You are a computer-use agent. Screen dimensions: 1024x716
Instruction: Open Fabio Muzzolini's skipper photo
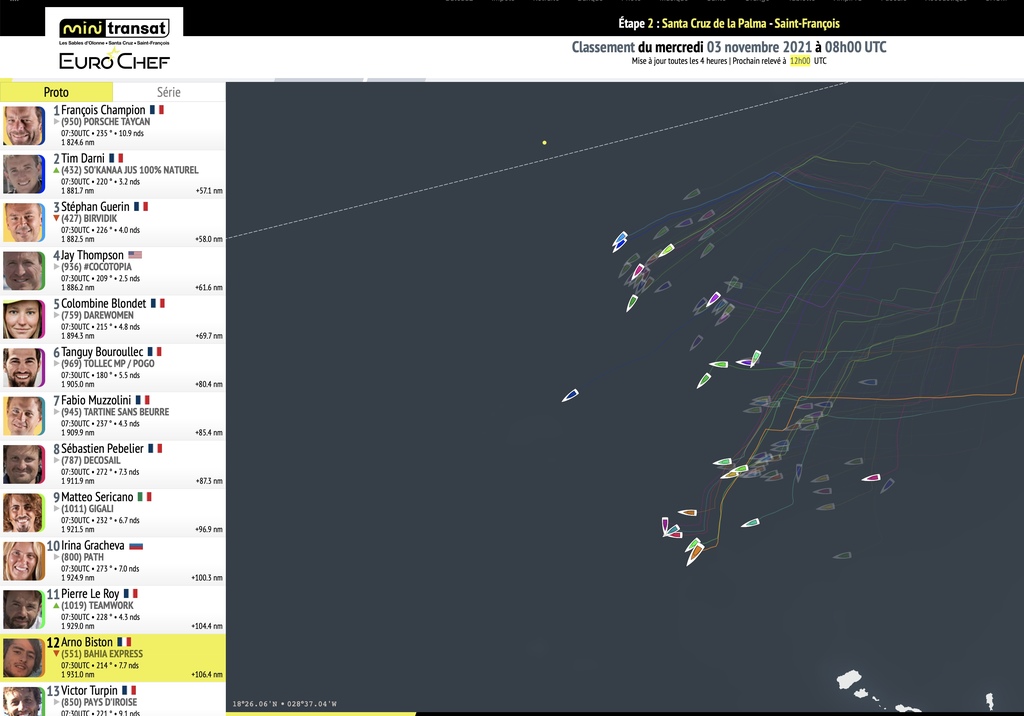tap(24, 415)
